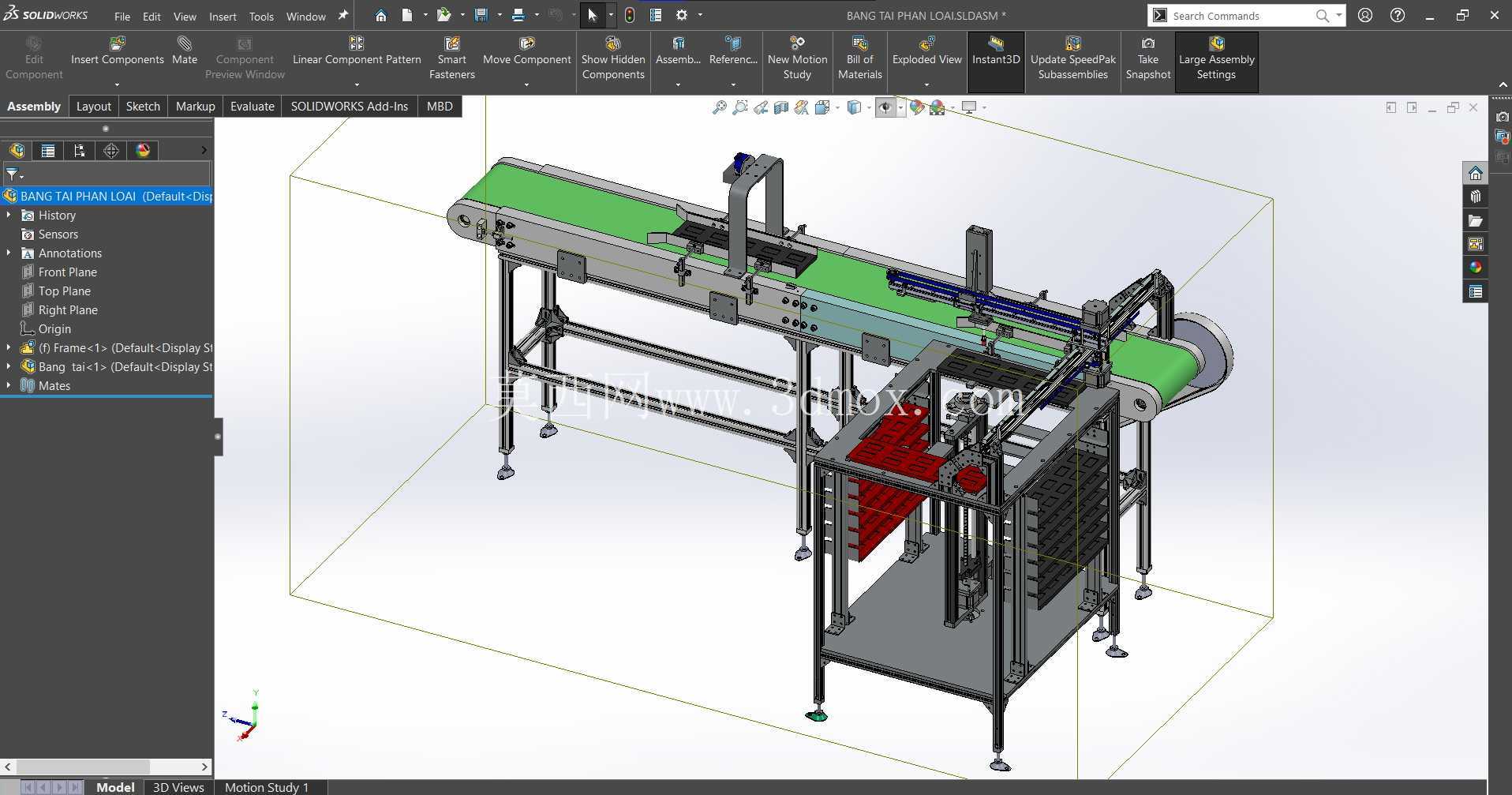Open Linear Component Pattern dropdown arrow
1512x795 pixels.
tap(357, 84)
